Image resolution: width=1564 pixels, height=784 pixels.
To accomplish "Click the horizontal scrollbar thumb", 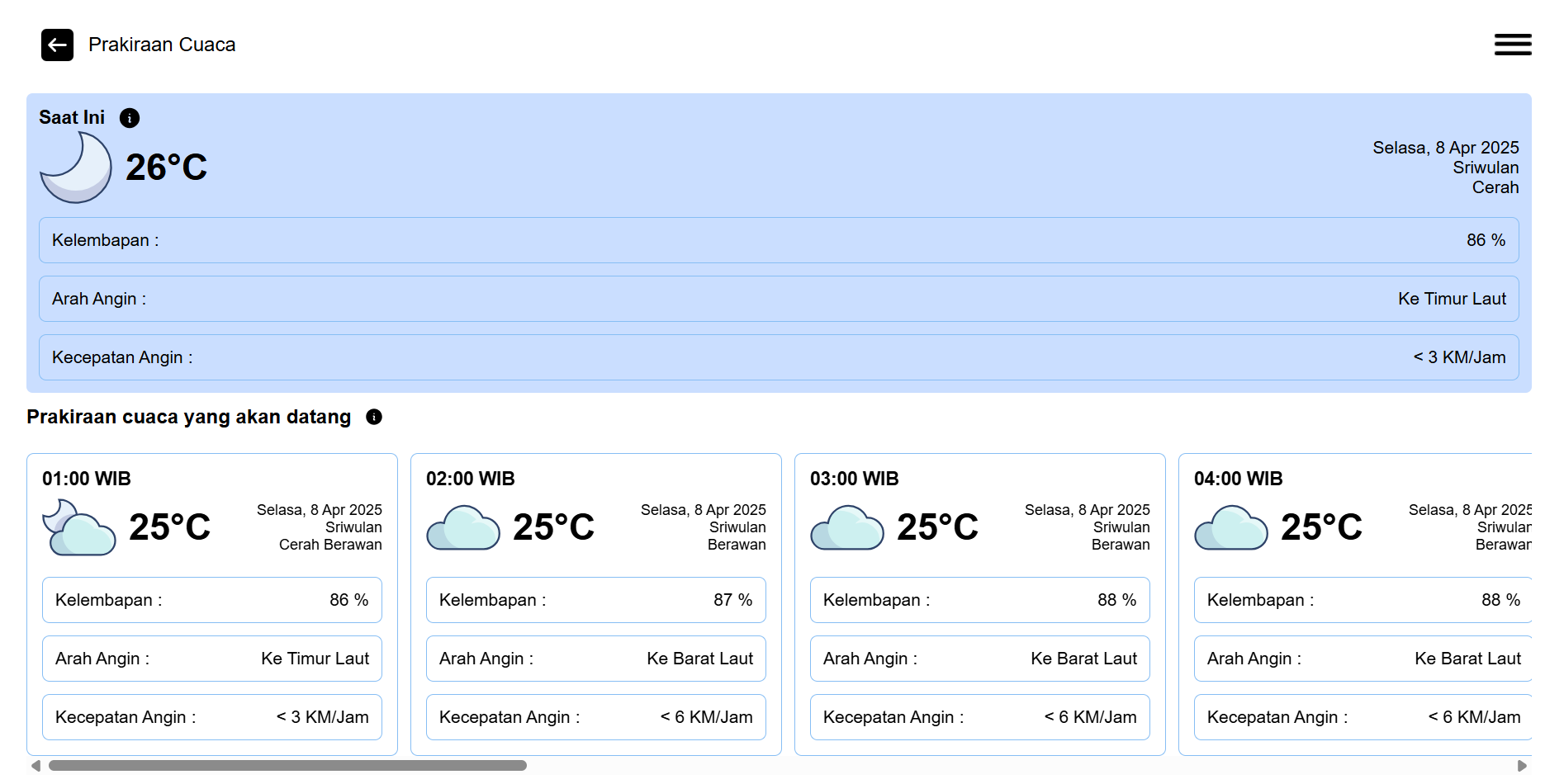I will pos(287,766).
